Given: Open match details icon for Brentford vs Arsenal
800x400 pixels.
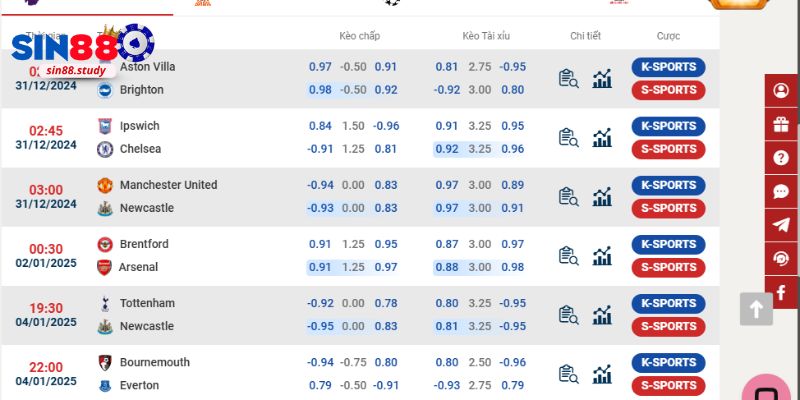Looking at the screenshot, I should tap(568, 256).
